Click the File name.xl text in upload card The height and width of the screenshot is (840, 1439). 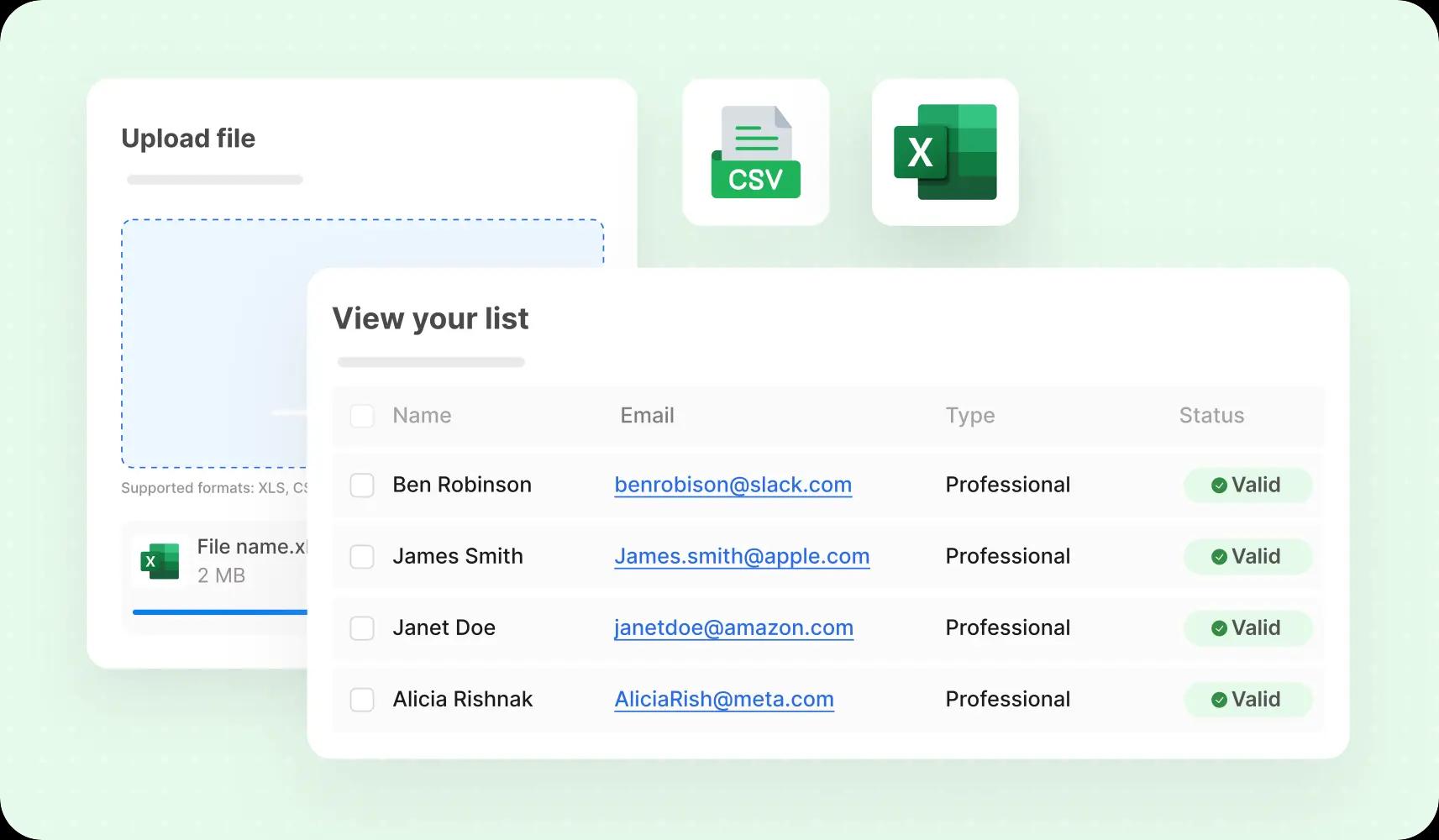tap(252, 547)
